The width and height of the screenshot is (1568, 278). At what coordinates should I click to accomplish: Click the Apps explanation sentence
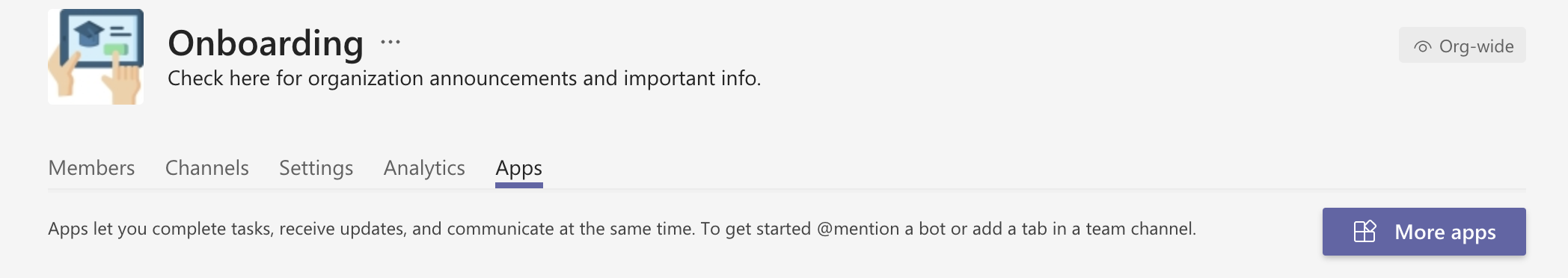pos(622,229)
